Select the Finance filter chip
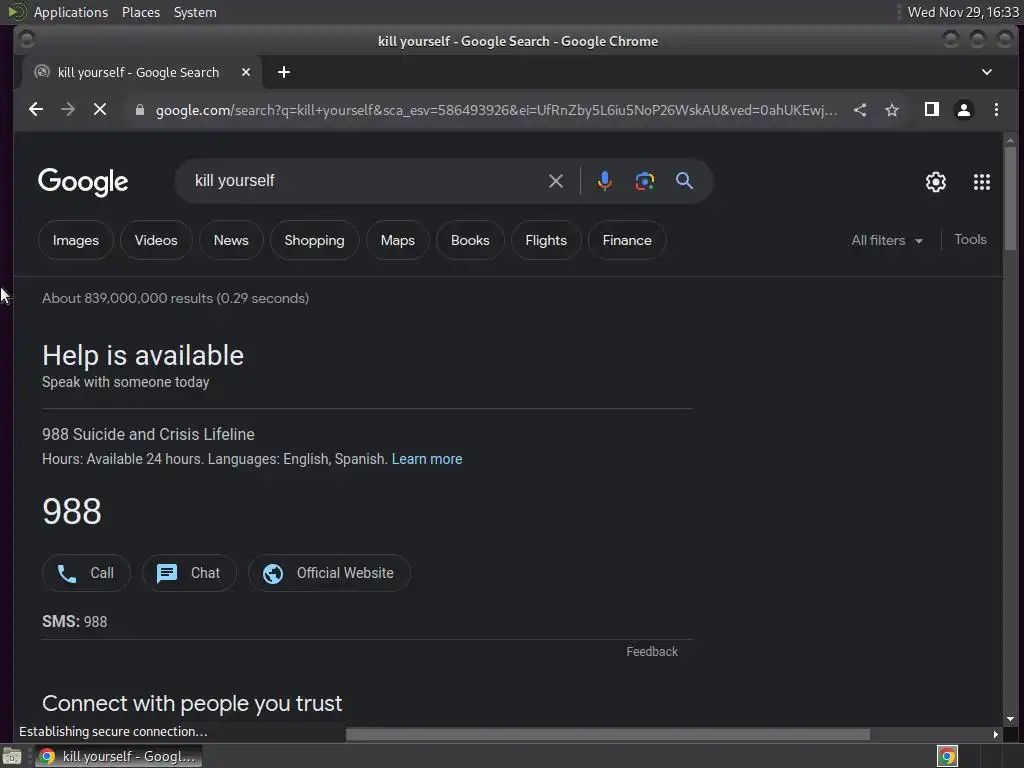 click(627, 240)
